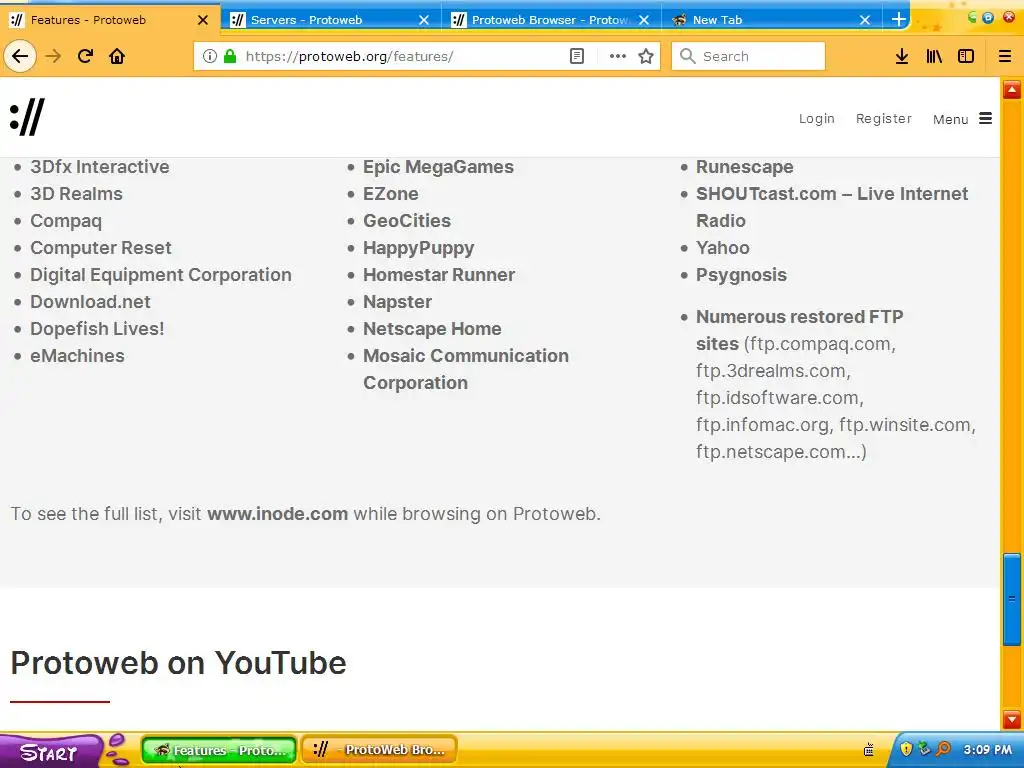The image size is (1024, 768).
Task: Click Digital Equipment Corporation entry
Action: coord(161,275)
